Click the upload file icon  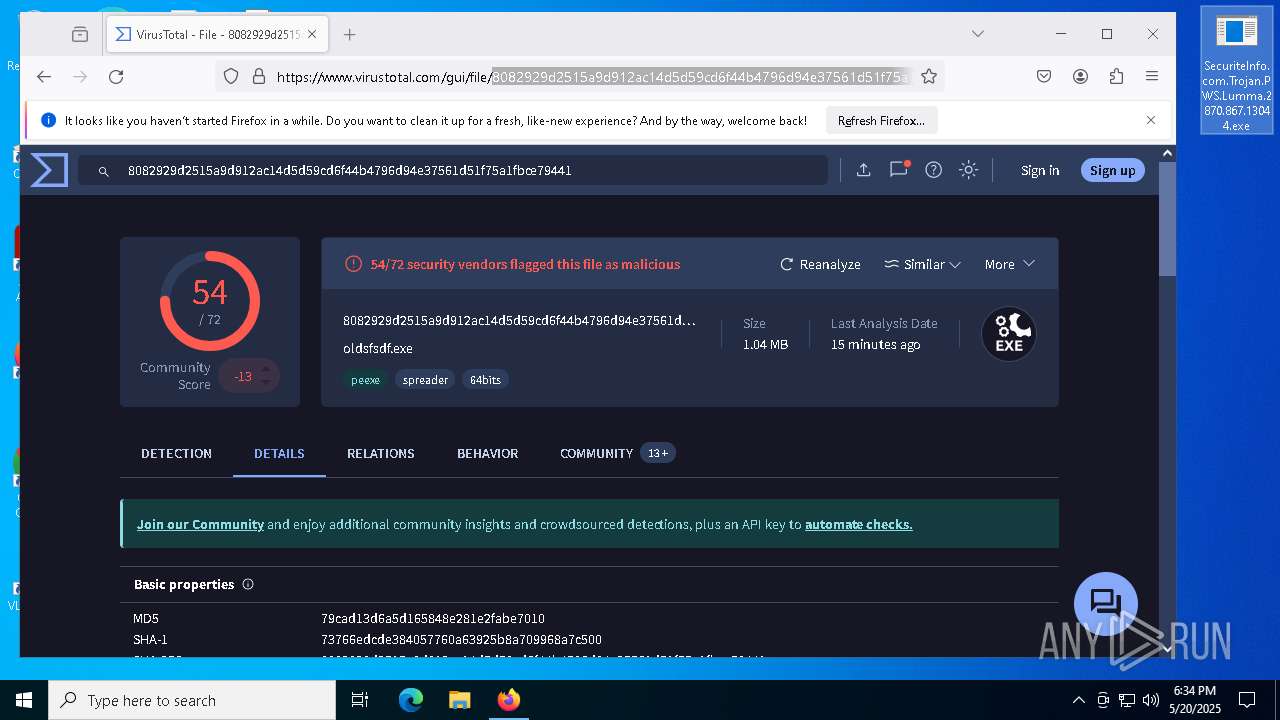point(863,170)
